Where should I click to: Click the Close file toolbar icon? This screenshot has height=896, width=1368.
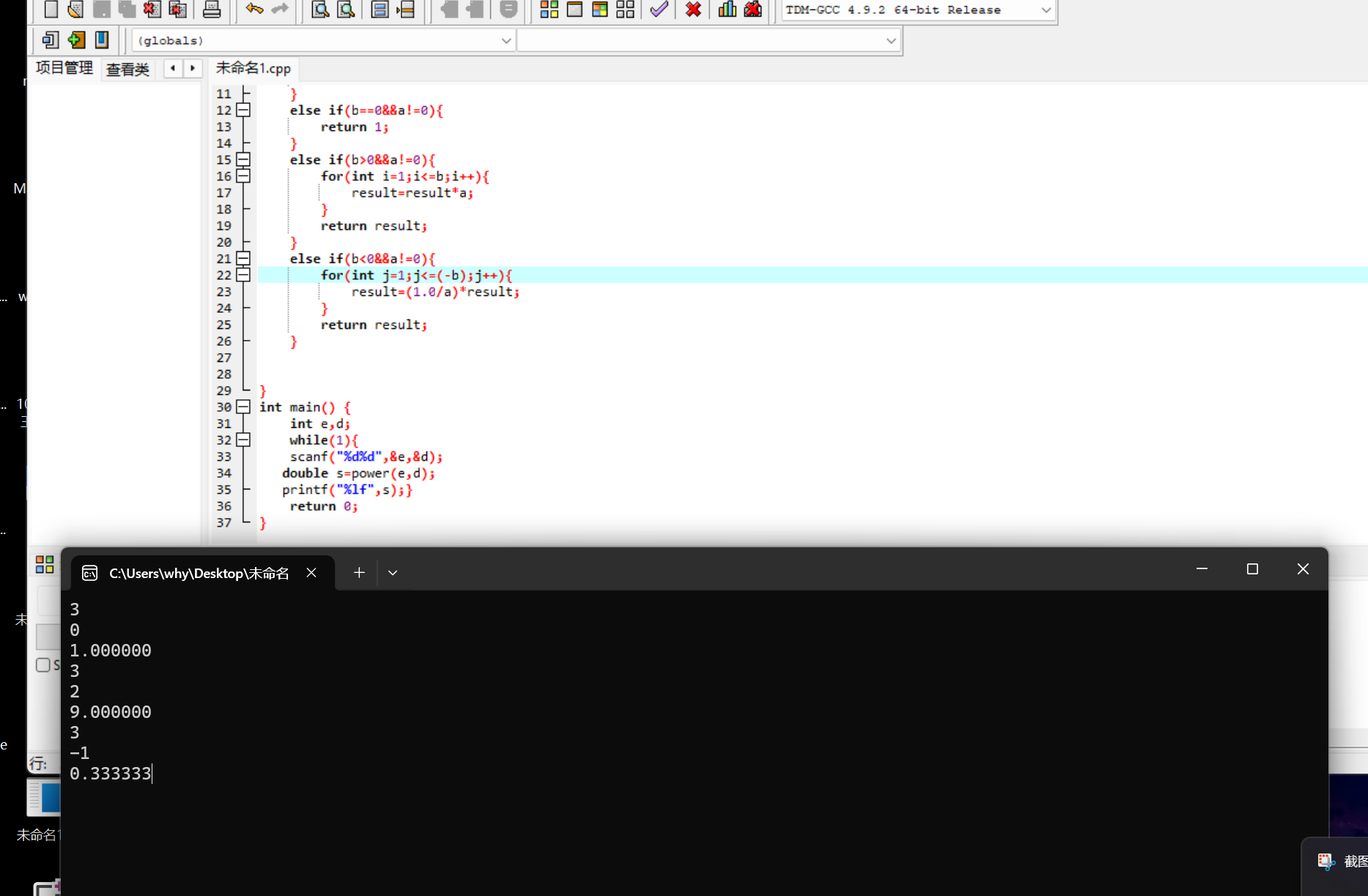coord(152,9)
